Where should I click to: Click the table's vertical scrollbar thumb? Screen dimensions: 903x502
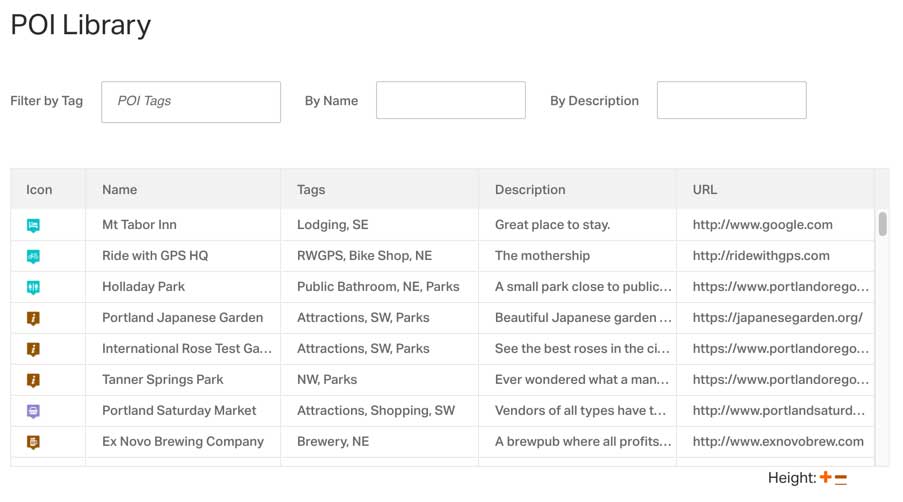(882, 224)
